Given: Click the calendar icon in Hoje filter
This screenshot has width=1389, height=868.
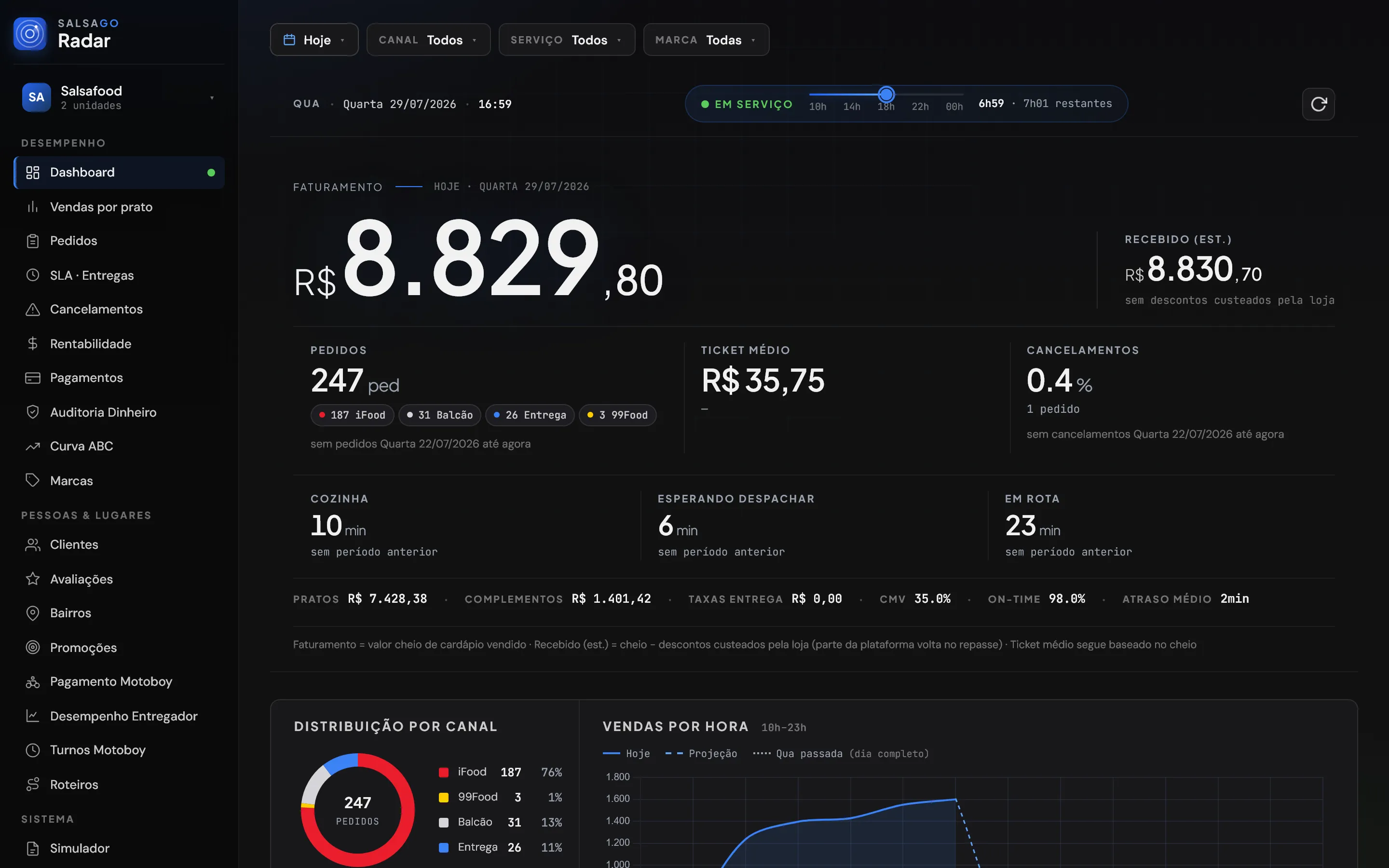Looking at the screenshot, I should 289,40.
